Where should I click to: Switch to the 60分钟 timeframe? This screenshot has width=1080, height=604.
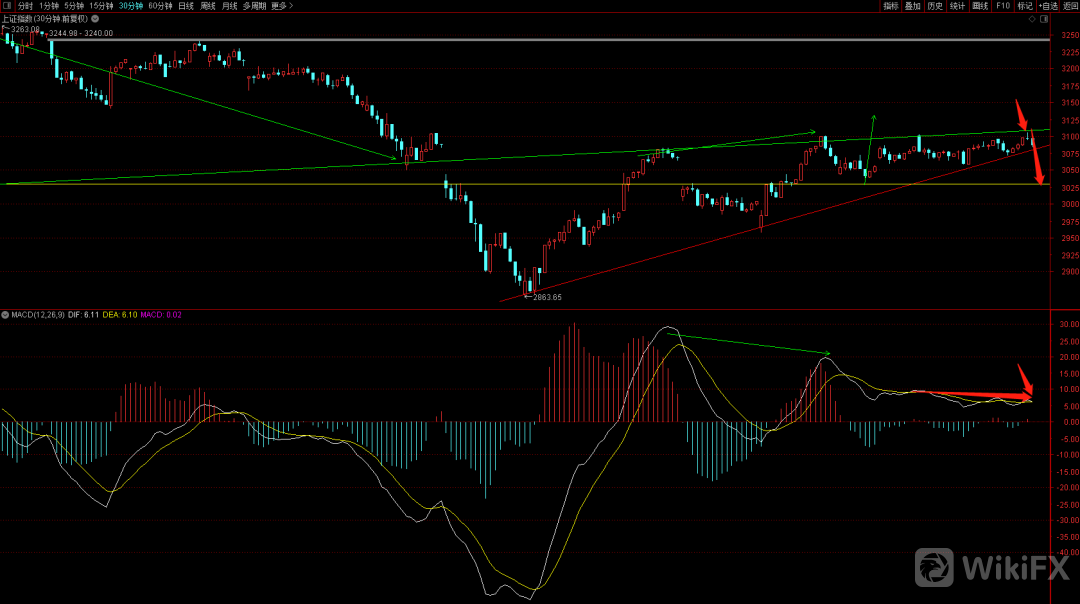click(x=161, y=6)
